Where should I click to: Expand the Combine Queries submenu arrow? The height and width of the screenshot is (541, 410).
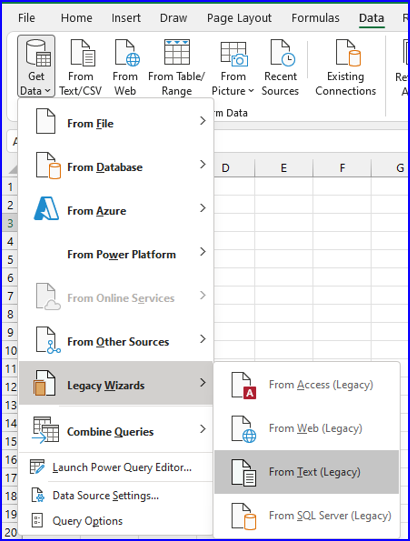[203, 429]
